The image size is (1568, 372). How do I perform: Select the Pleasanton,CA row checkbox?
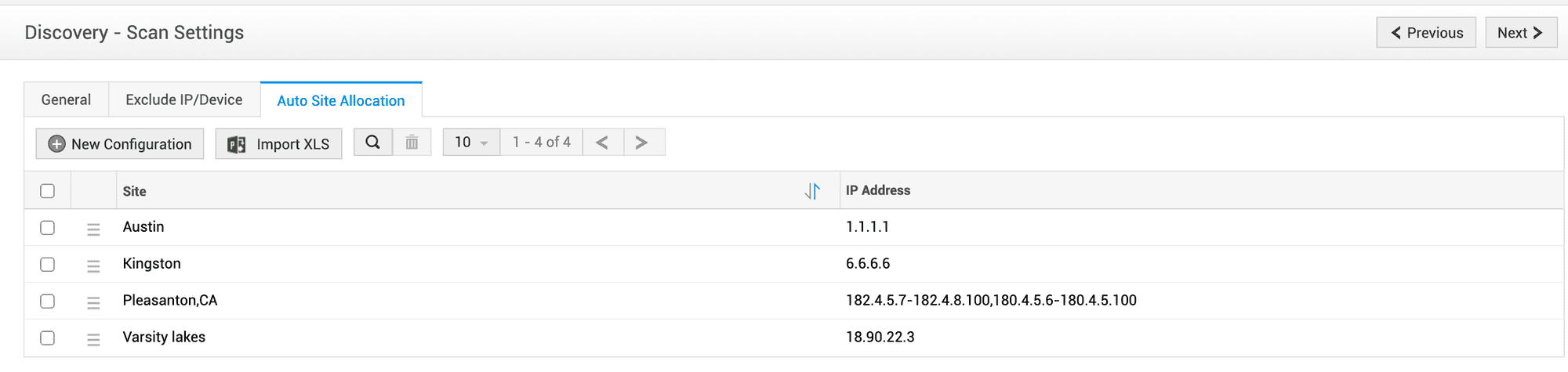point(48,302)
